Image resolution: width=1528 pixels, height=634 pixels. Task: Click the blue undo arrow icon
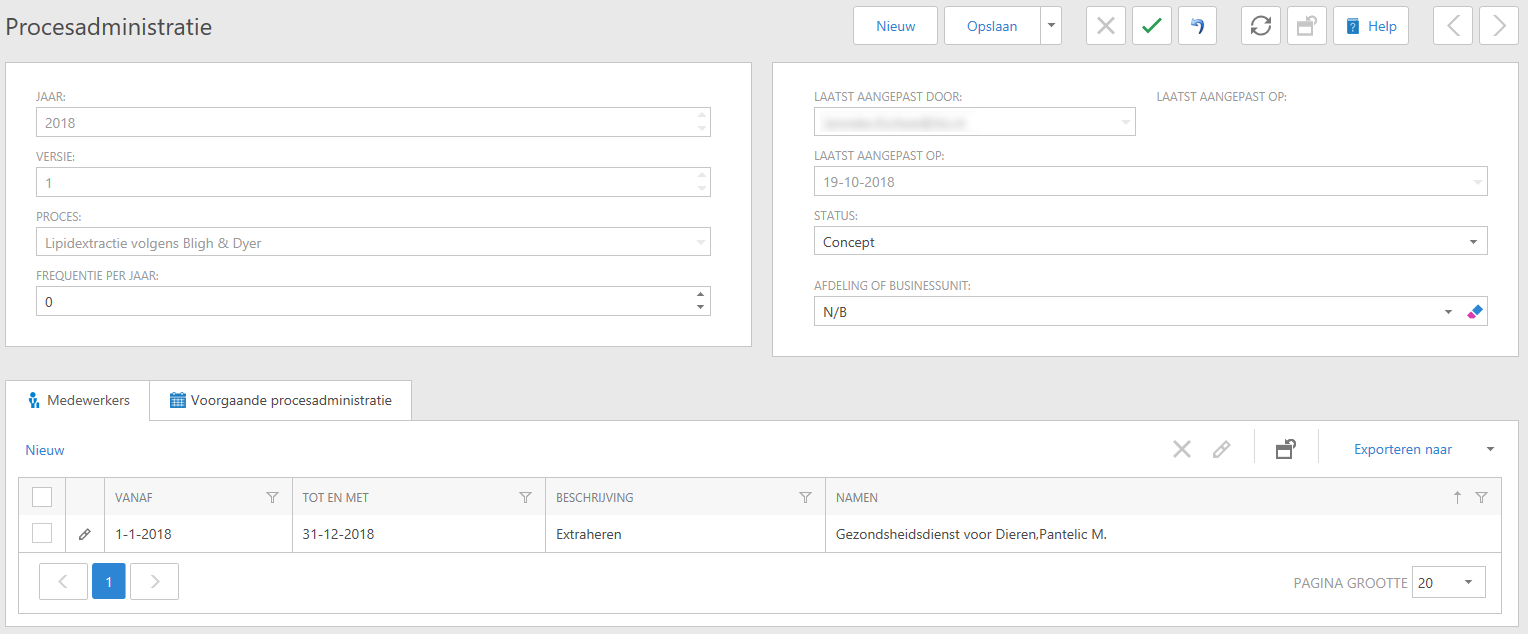coord(1197,27)
